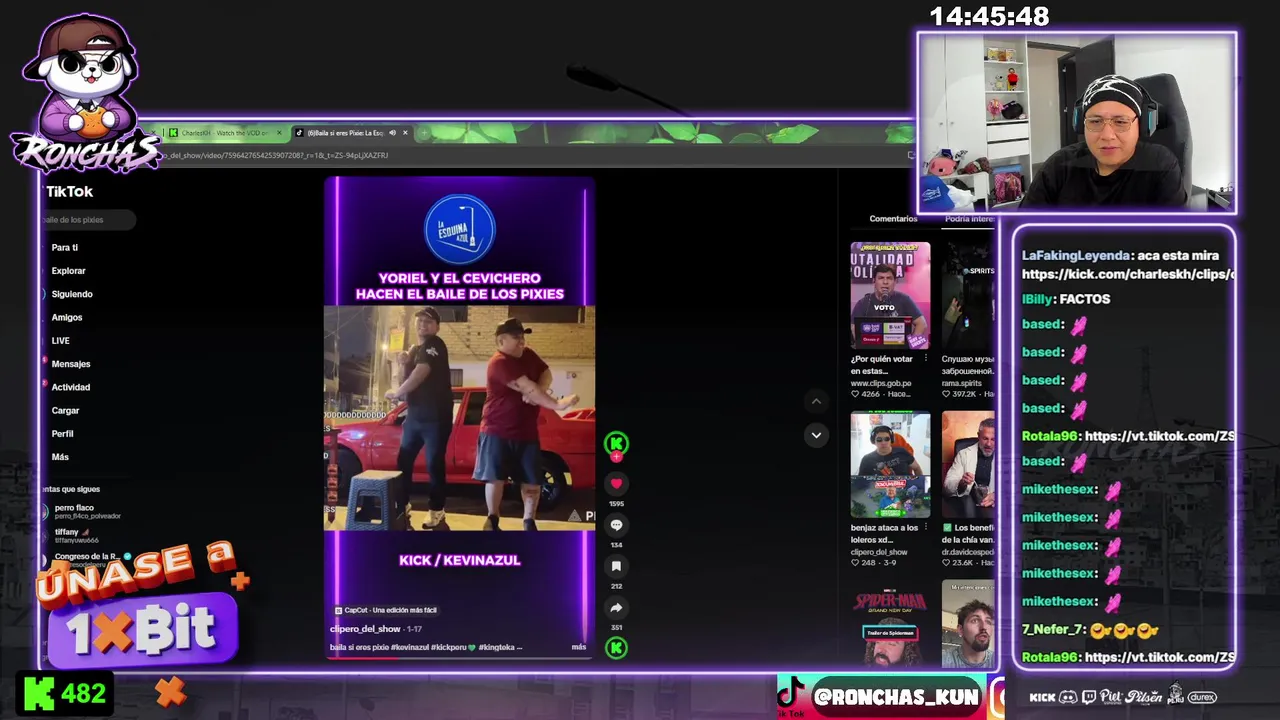The height and width of the screenshot is (720, 1280).
Task: Click the 1595 like count
Action: (x=616, y=504)
